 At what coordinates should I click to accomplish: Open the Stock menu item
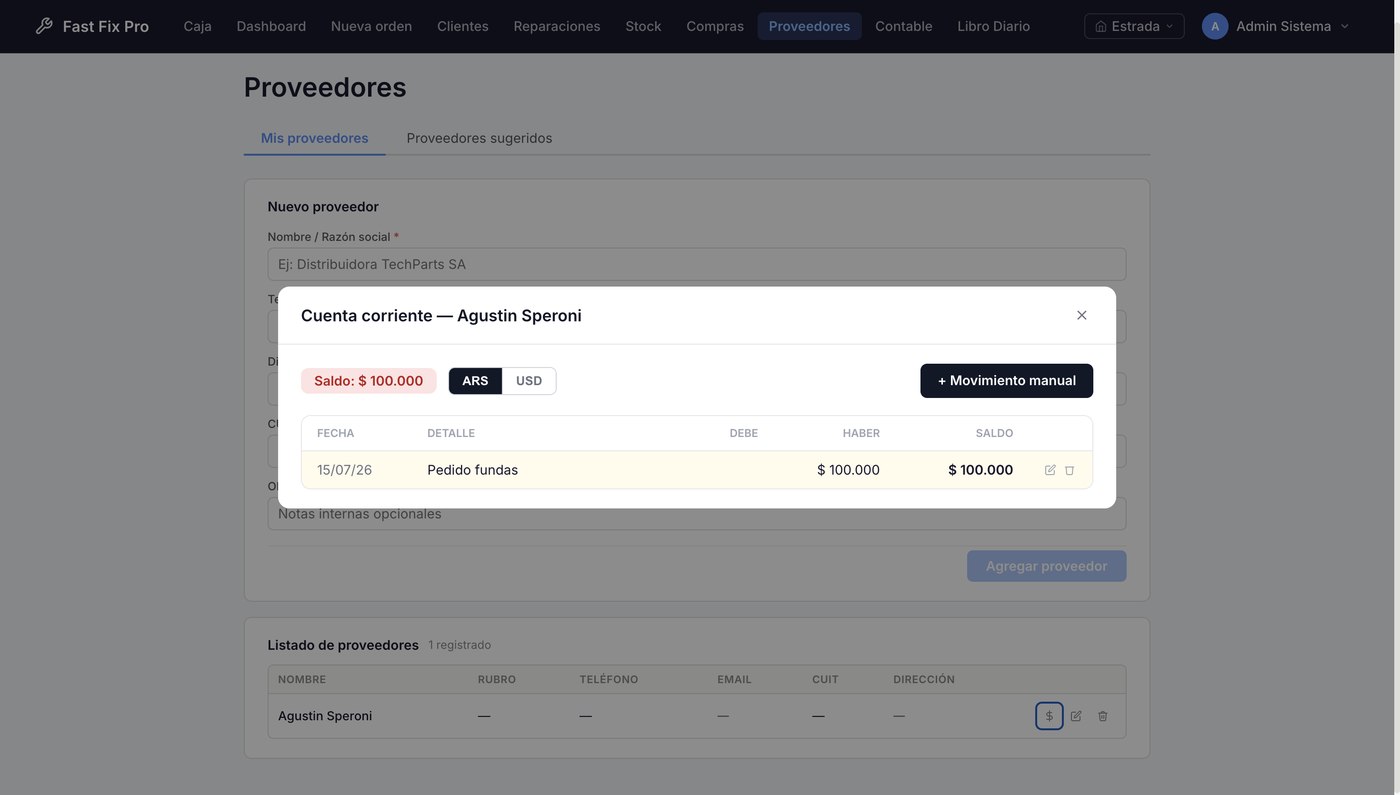643,26
